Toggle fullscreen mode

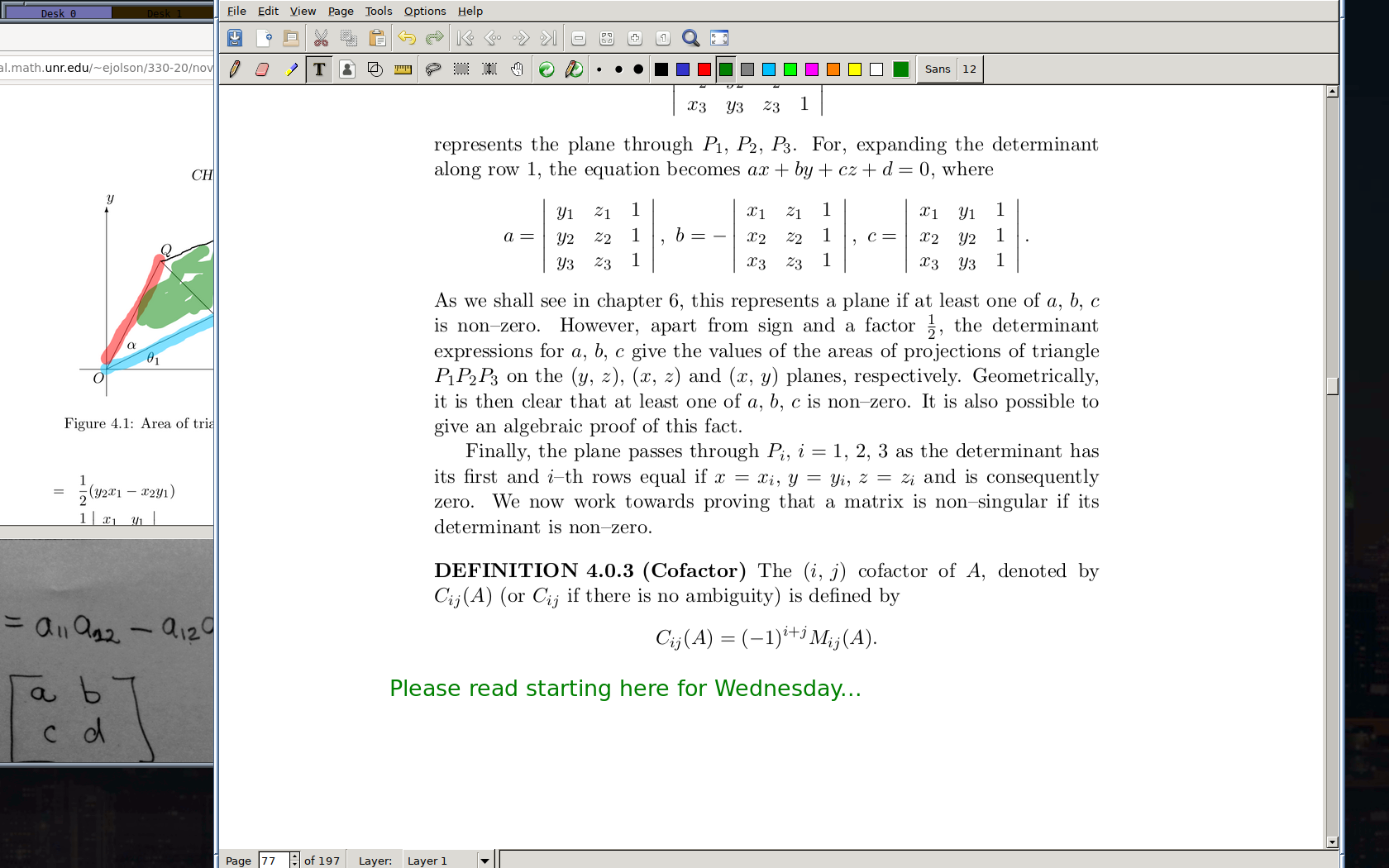pos(719,38)
